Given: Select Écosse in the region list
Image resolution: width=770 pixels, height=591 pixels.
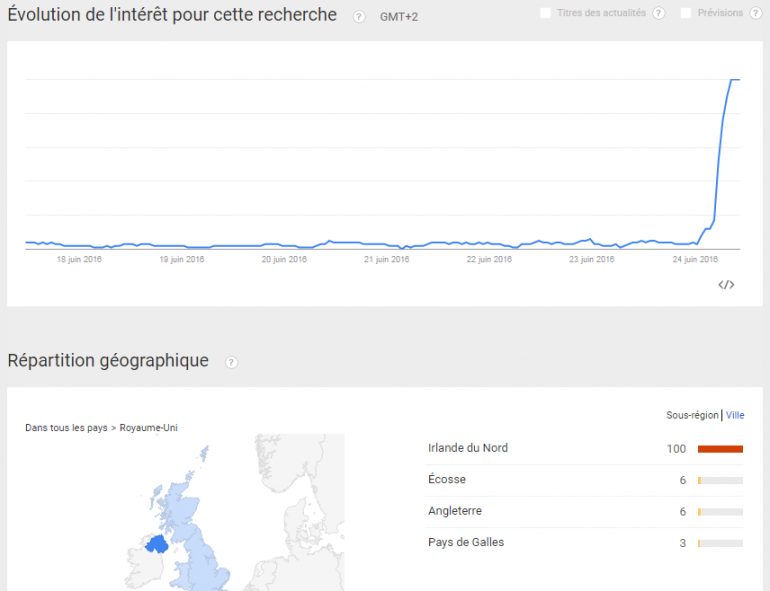Looking at the screenshot, I should click(447, 480).
